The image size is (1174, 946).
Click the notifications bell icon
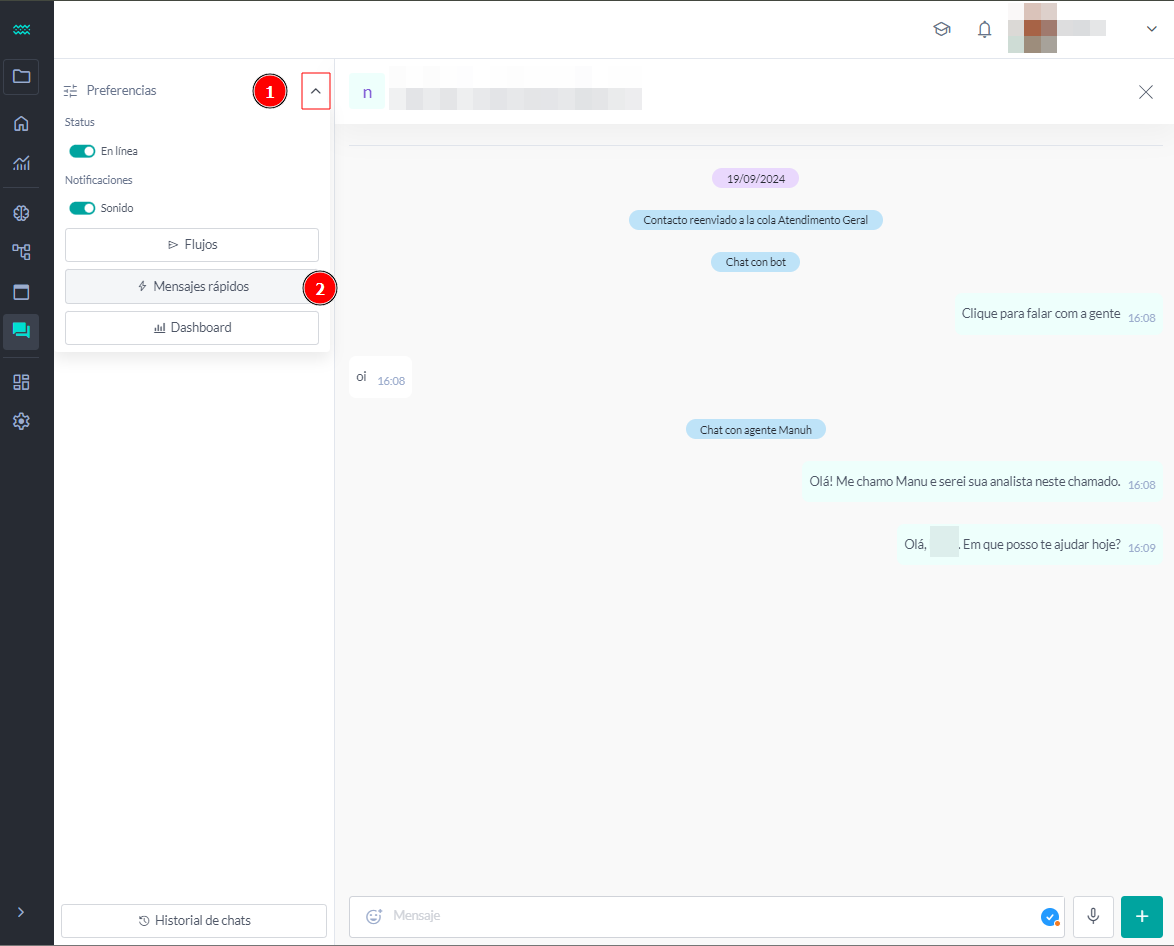pyautogui.click(x=984, y=29)
